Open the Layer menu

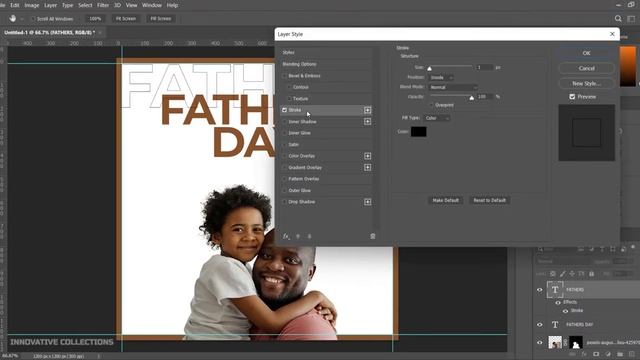tap(51, 5)
